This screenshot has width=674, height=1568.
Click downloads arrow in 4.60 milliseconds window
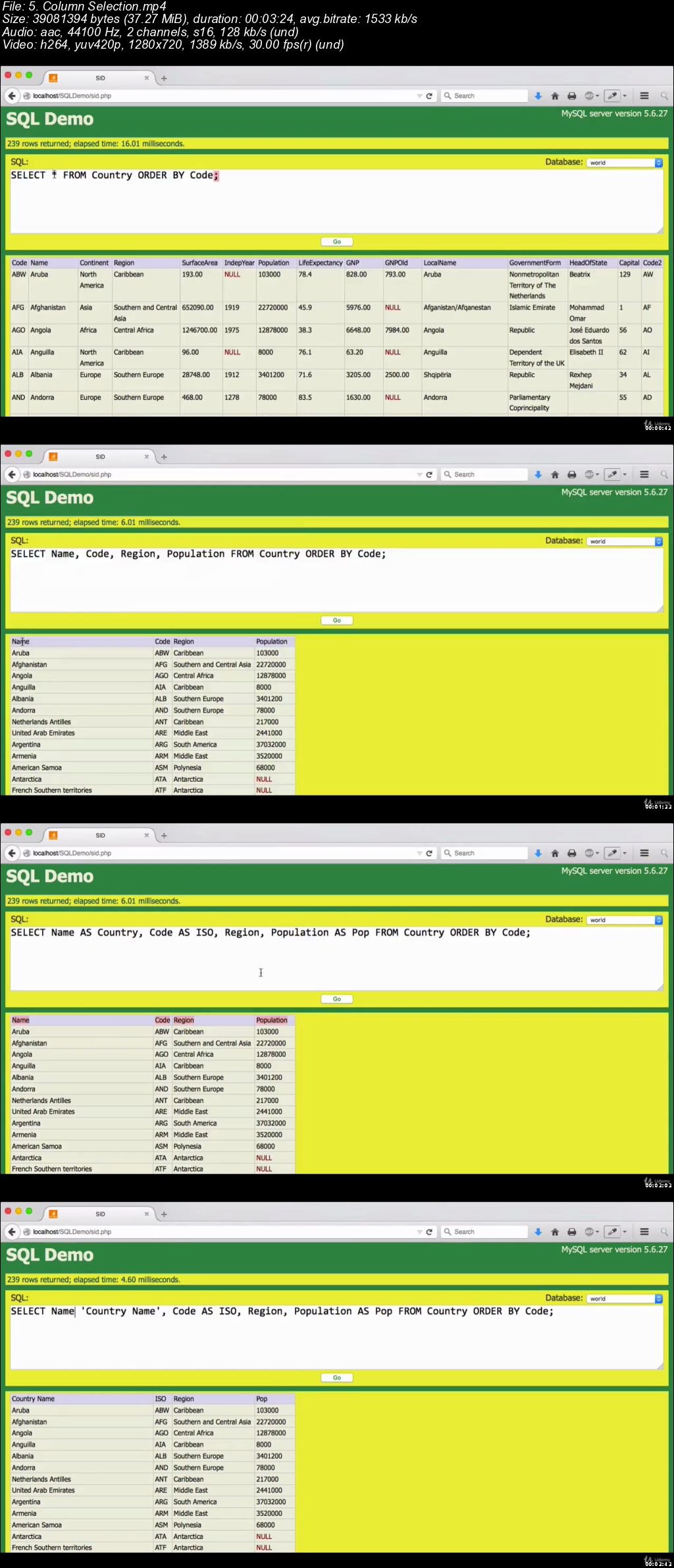click(538, 1231)
